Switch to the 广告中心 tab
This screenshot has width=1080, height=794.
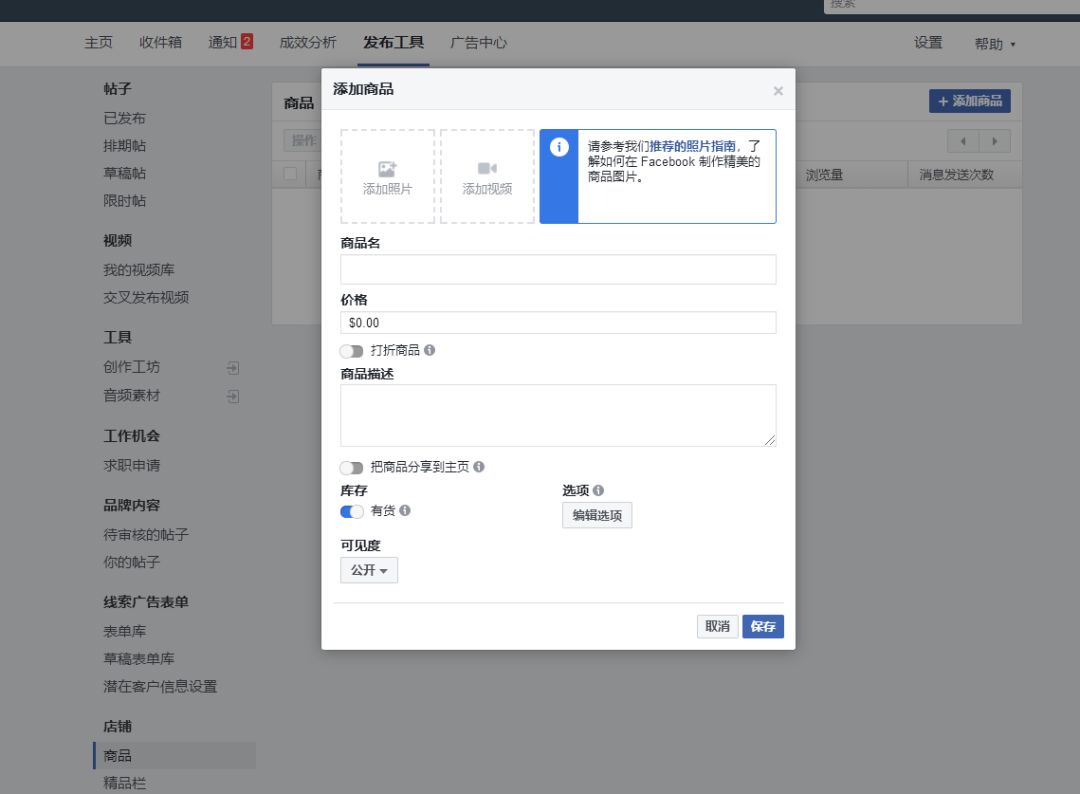coord(478,44)
